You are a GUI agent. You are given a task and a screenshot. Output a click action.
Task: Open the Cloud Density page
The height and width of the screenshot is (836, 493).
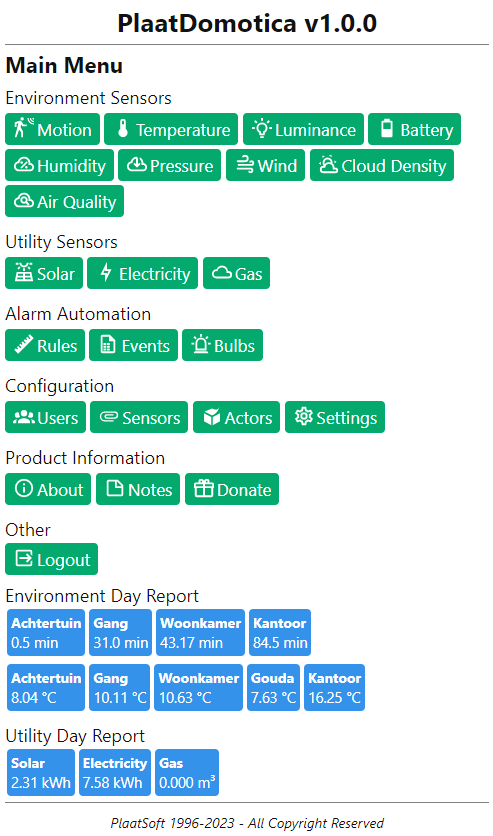click(x=382, y=165)
